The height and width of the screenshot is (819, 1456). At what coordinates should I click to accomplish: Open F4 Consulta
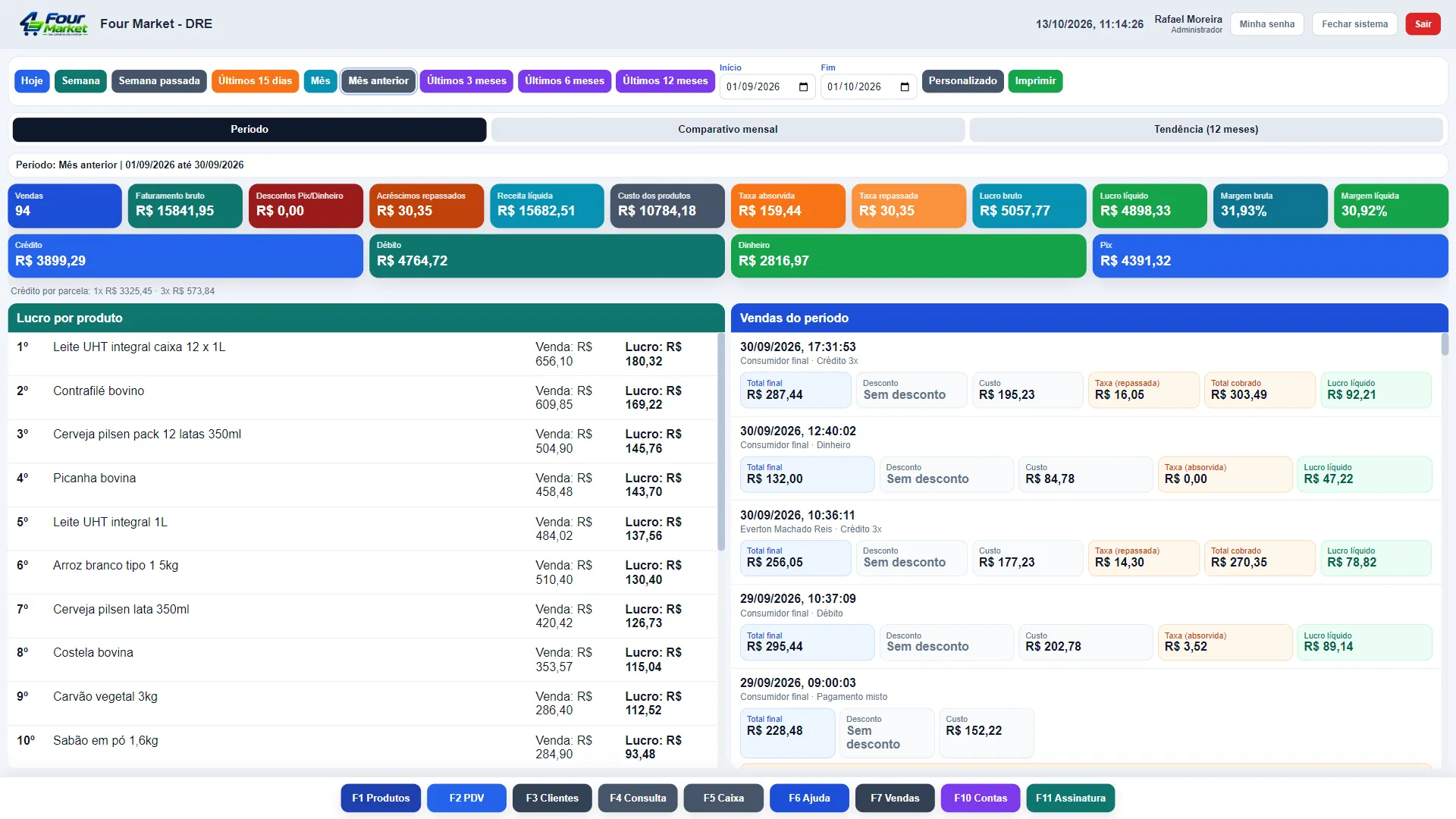[x=638, y=799]
